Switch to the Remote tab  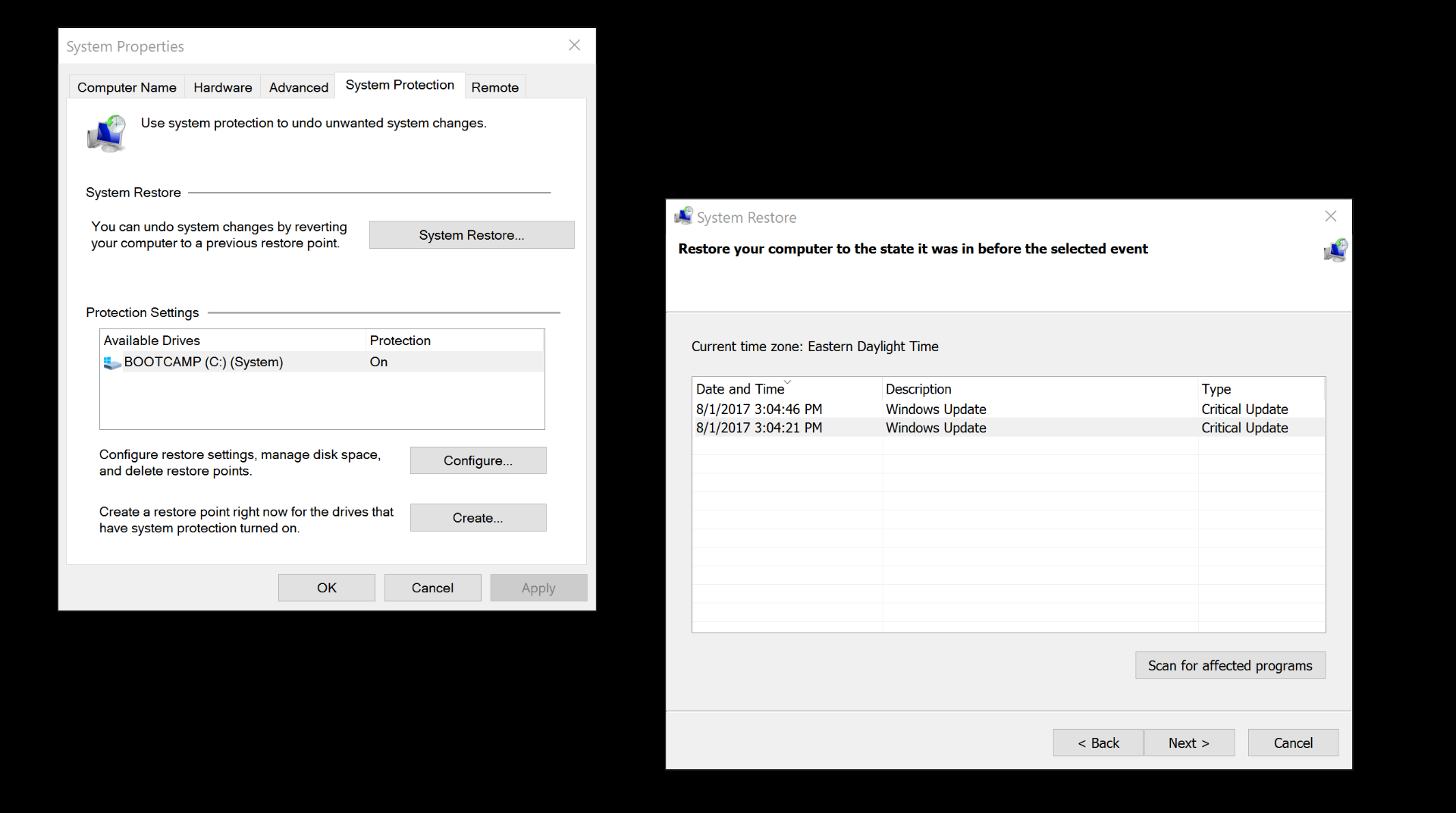pos(495,87)
